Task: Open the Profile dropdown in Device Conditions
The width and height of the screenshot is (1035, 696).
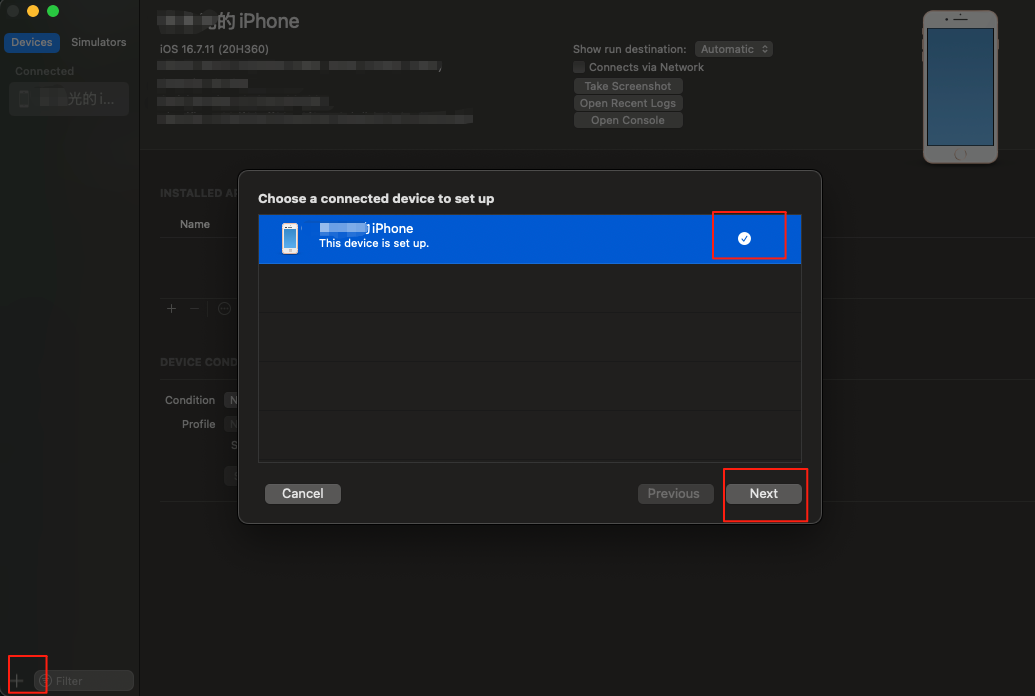Action: pos(231,424)
